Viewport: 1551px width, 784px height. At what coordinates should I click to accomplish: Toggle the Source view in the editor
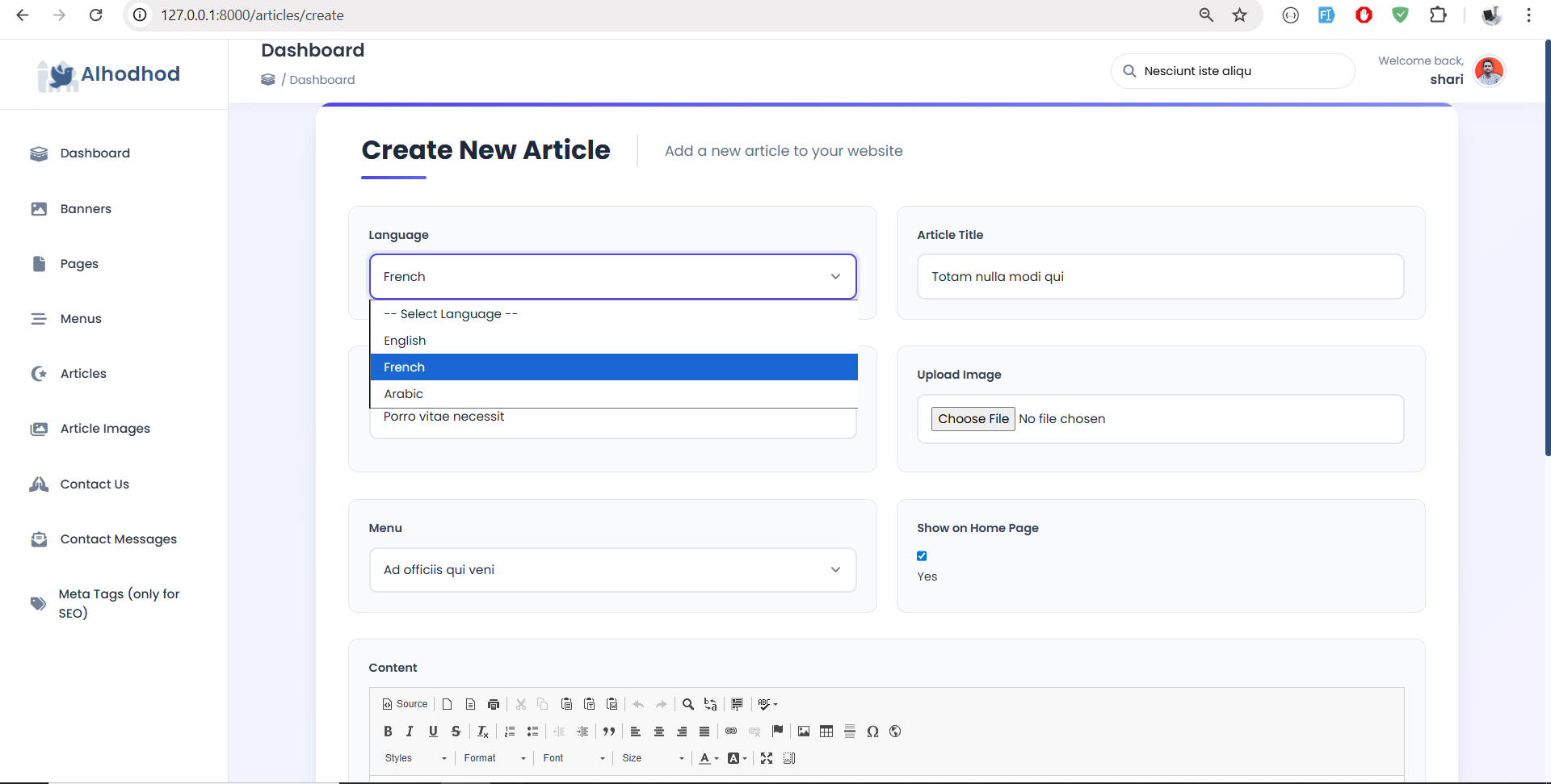pyautogui.click(x=405, y=704)
